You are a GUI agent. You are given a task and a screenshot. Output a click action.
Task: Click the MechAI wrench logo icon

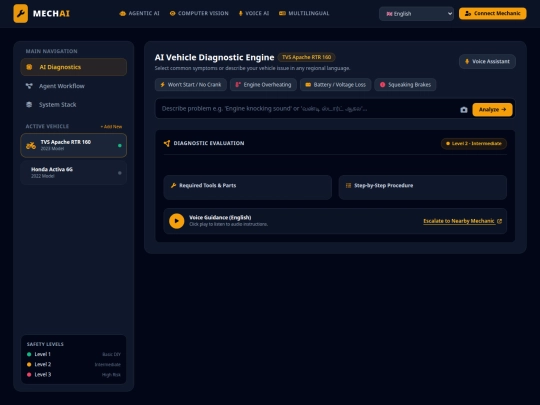[21, 13]
